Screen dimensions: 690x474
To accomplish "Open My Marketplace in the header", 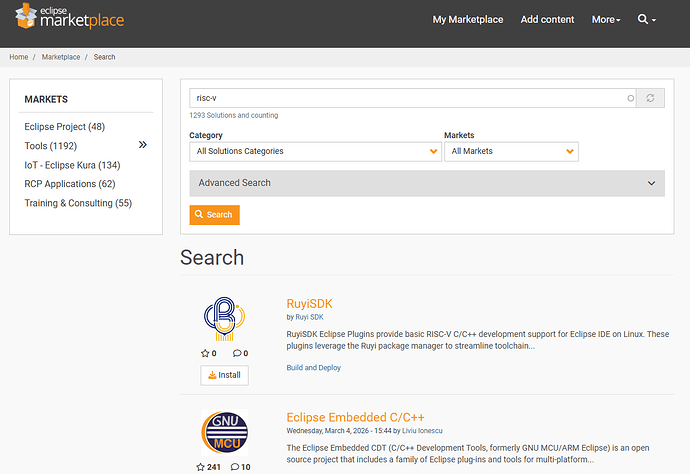I will (x=468, y=19).
